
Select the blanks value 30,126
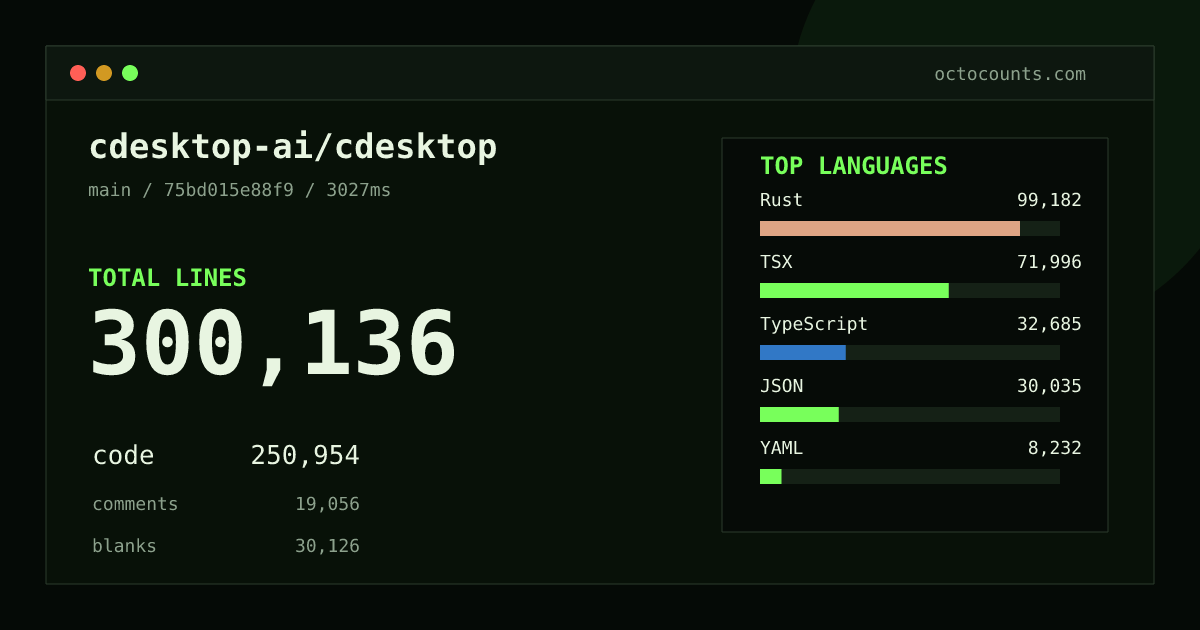click(x=327, y=546)
